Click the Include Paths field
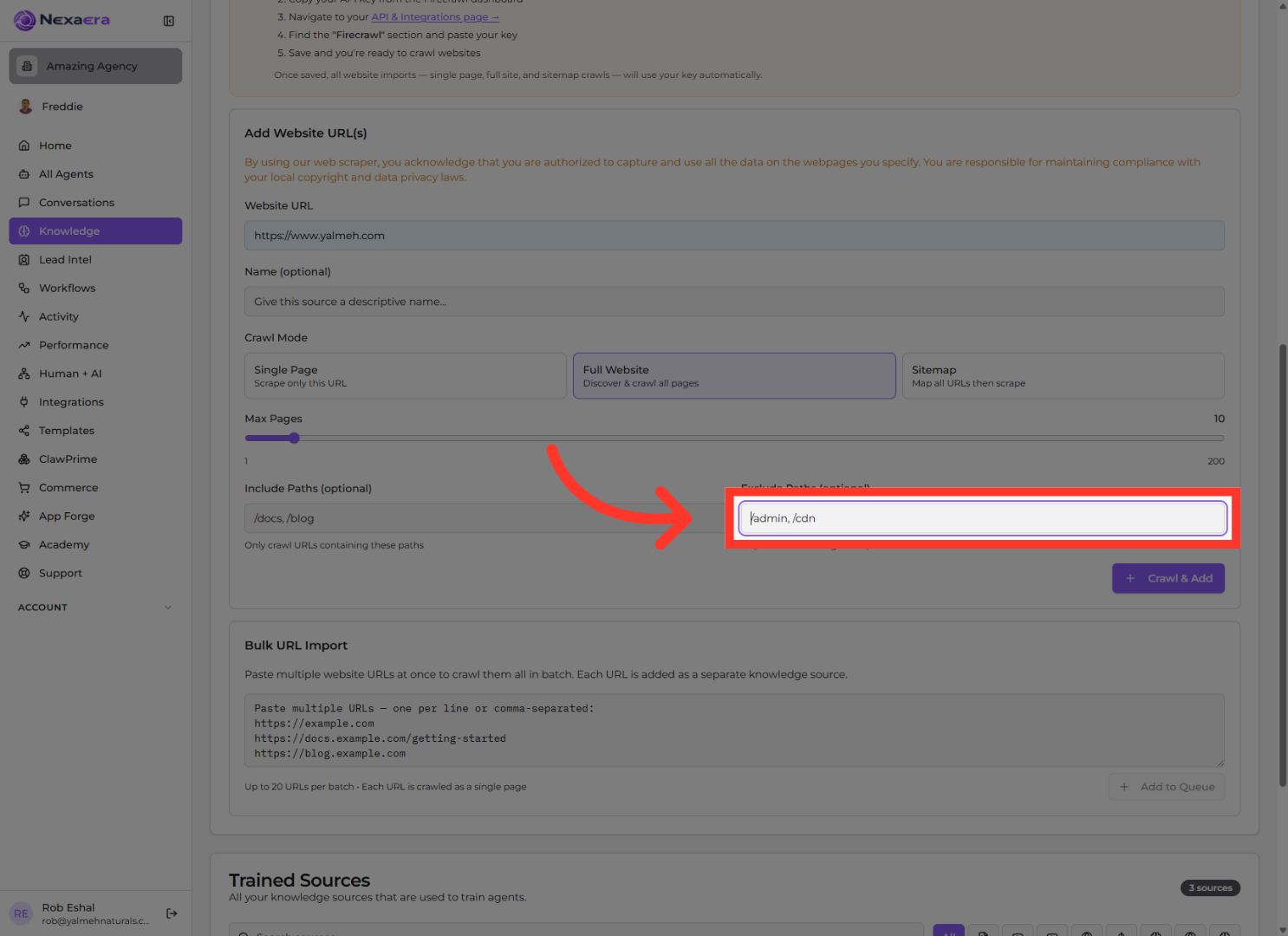 tap(485, 518)
